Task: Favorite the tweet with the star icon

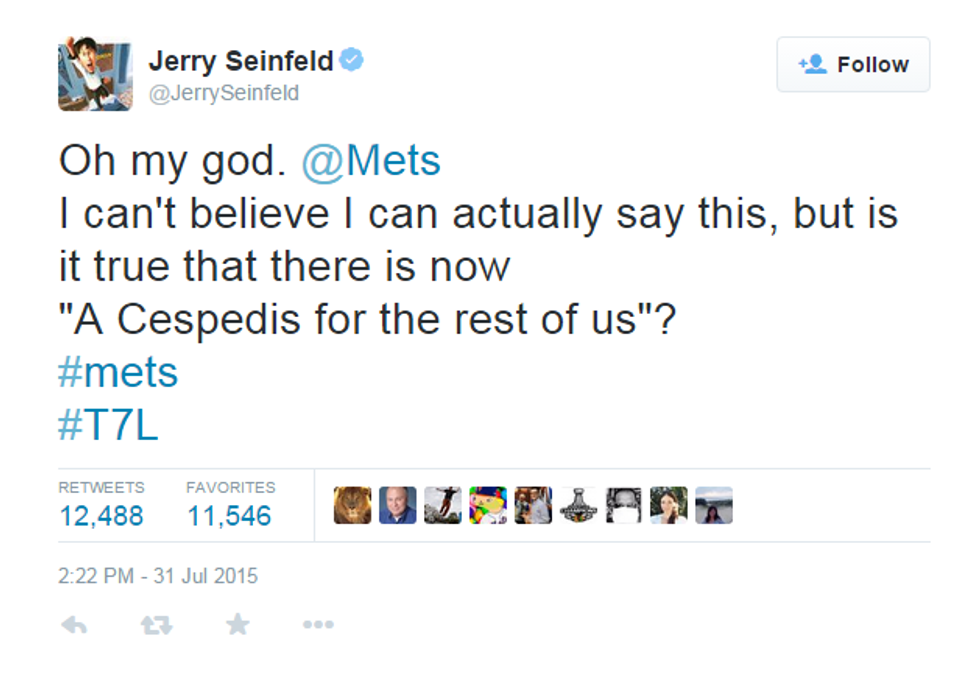Action: click(x=237, y=625)
